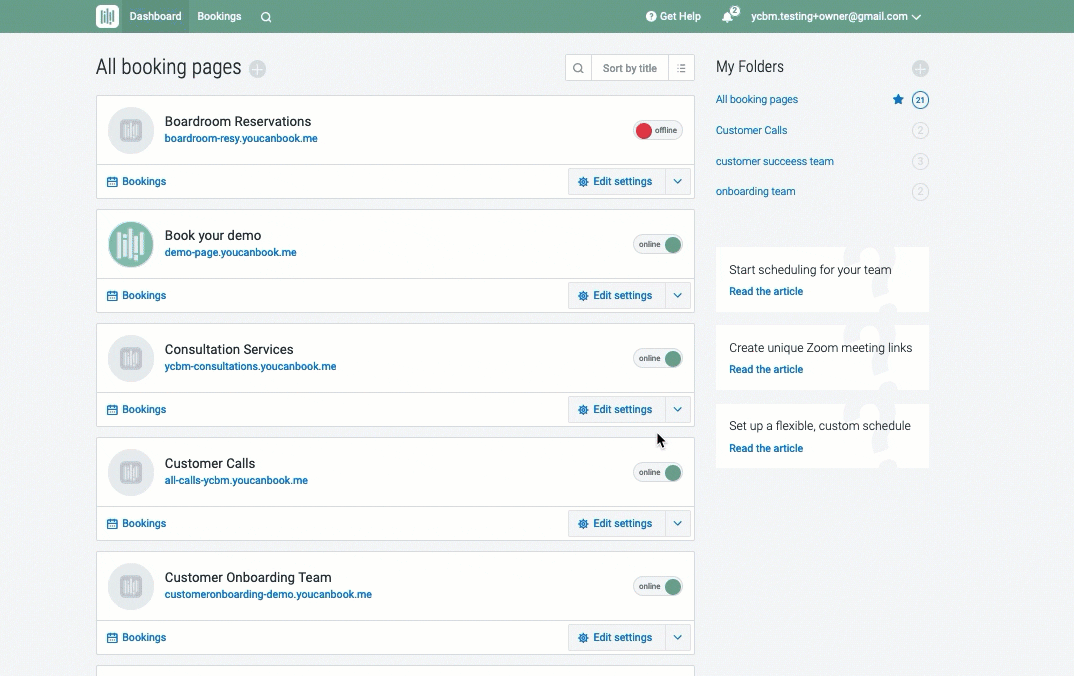Click the Customer Calls page avatar
The width and height of the screenshot is (1074, 676).
coord(131,473)
